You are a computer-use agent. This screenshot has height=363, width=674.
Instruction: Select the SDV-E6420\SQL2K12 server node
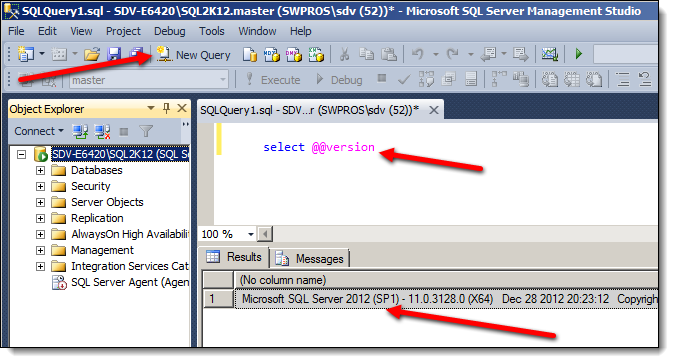120,154
